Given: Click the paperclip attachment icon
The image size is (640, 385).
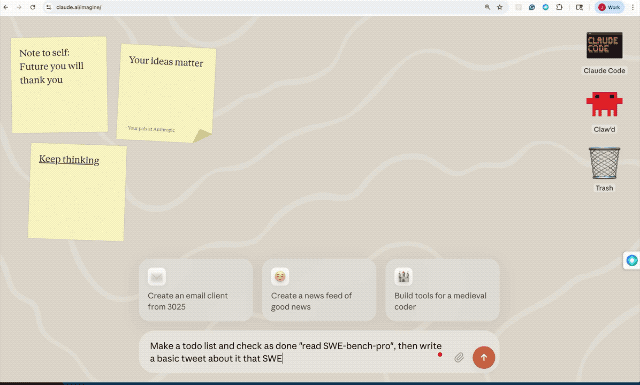Looking at the screenshot, I should point(459,357).
